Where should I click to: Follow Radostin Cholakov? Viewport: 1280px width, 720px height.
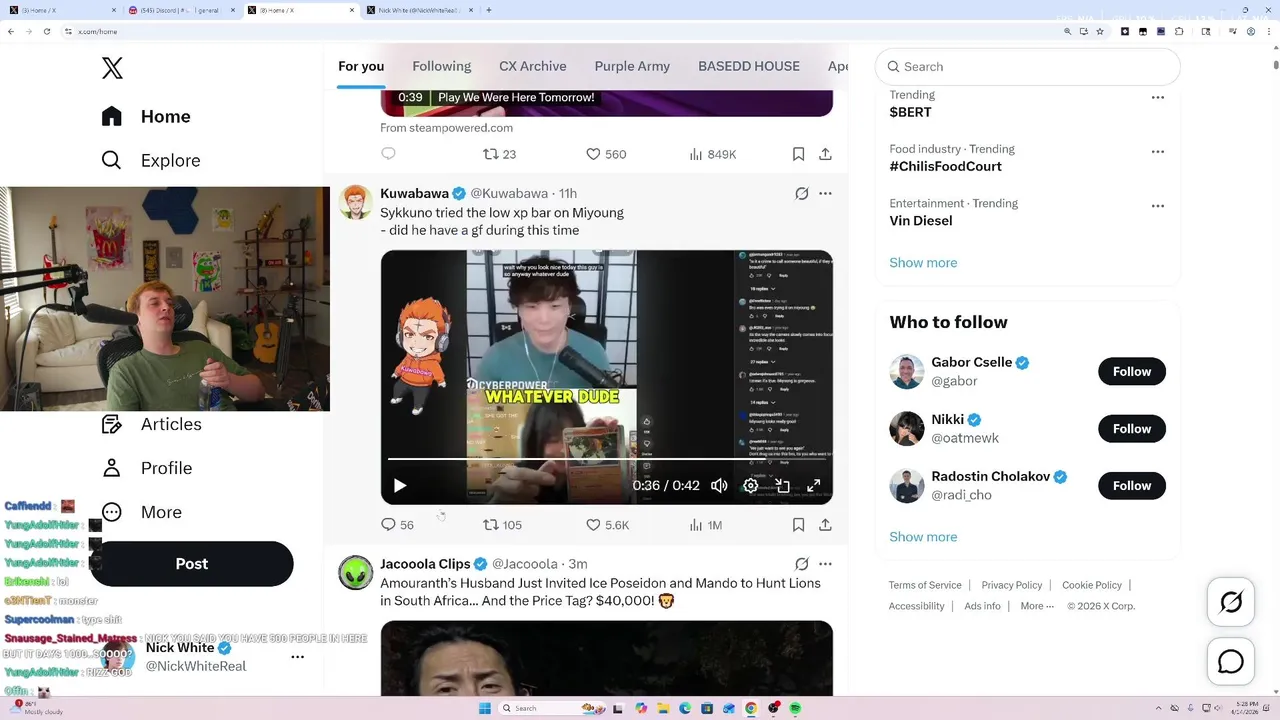[1132, 485]
